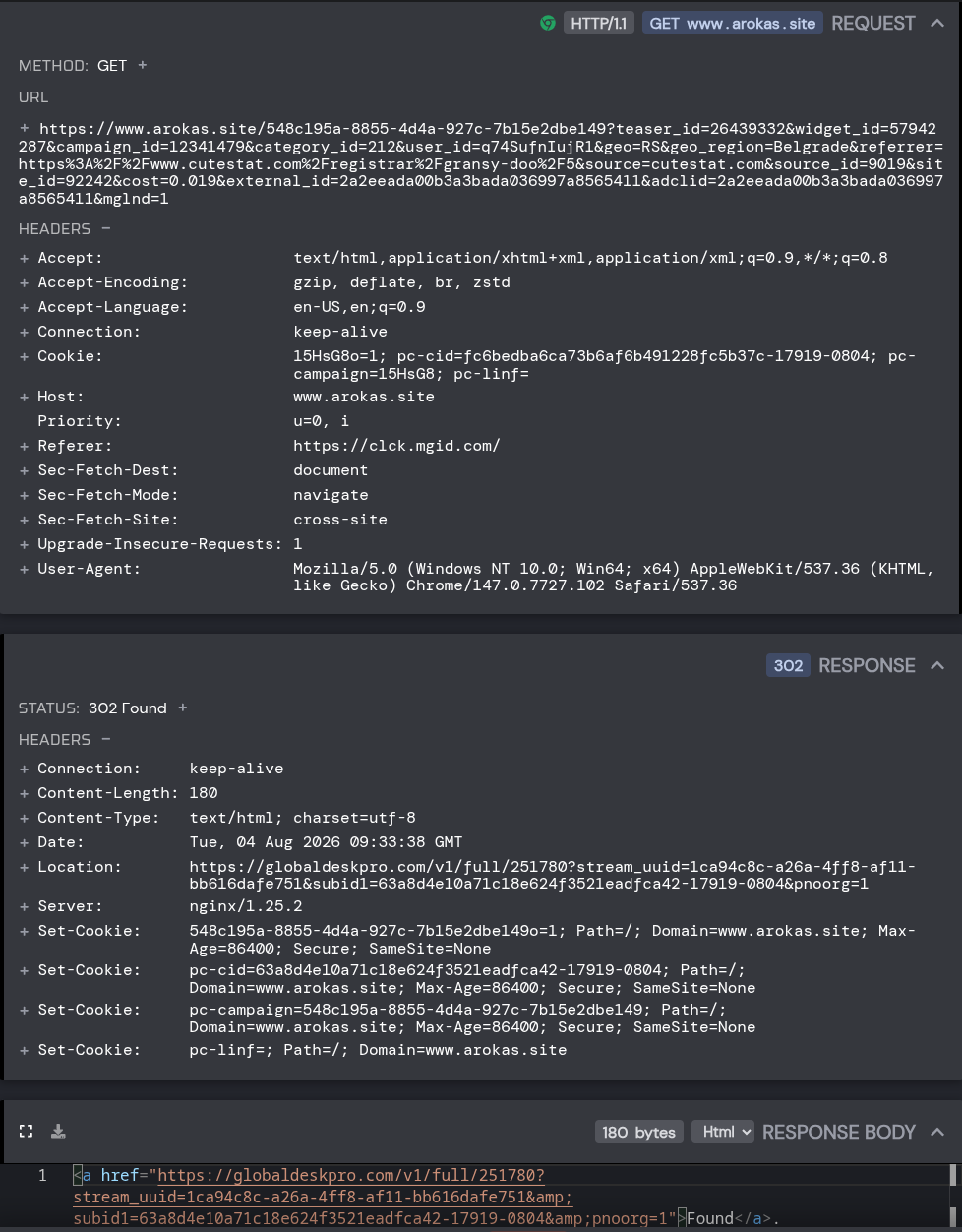
Task: Click the HTTP/1.1 protocol badge
Action: (598, 23)
